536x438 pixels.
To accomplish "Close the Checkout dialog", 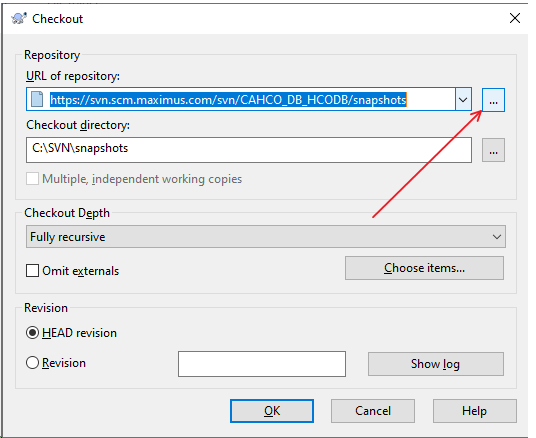I will click(515, 18).
